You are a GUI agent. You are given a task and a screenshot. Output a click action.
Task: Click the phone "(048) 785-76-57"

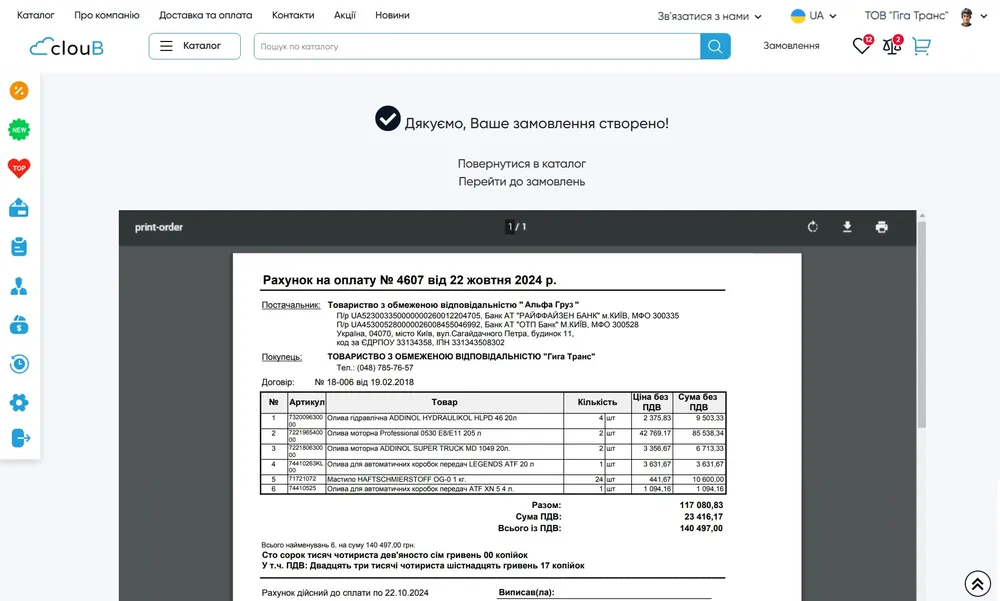385,368
